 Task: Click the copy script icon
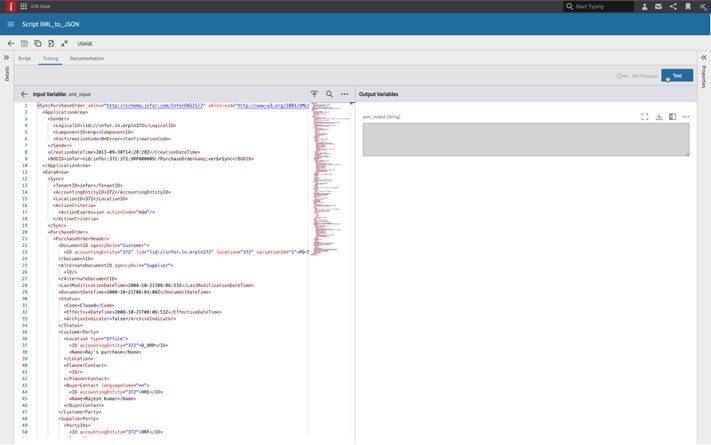click(x=38, y=44)
